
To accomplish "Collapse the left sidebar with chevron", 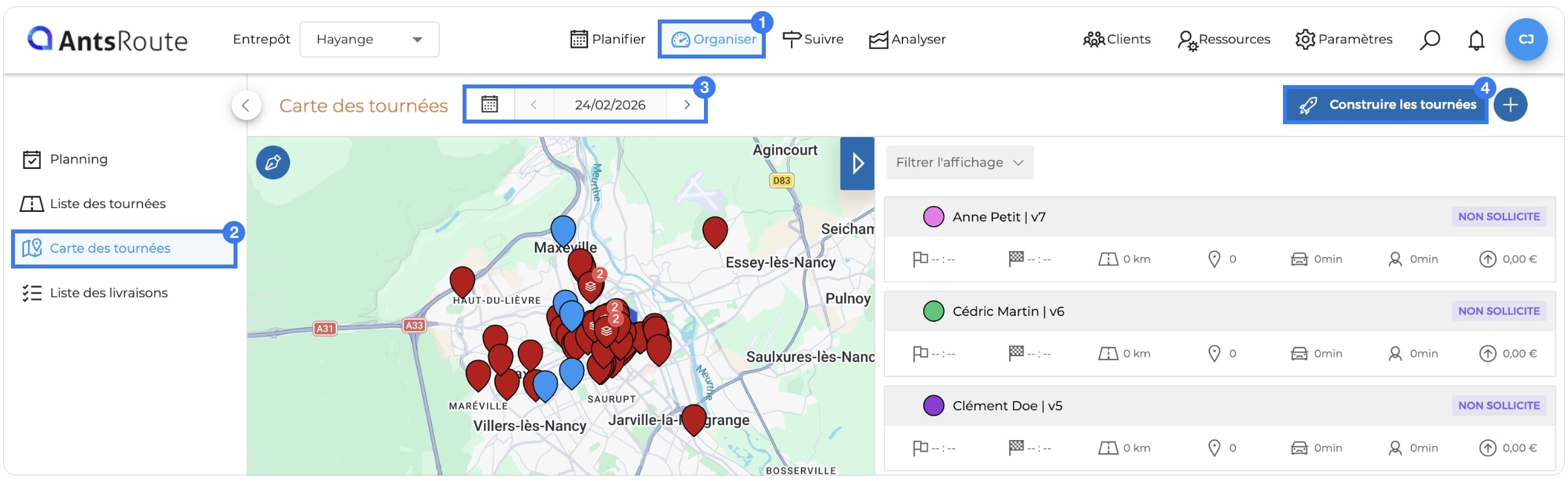I will 246,105.
